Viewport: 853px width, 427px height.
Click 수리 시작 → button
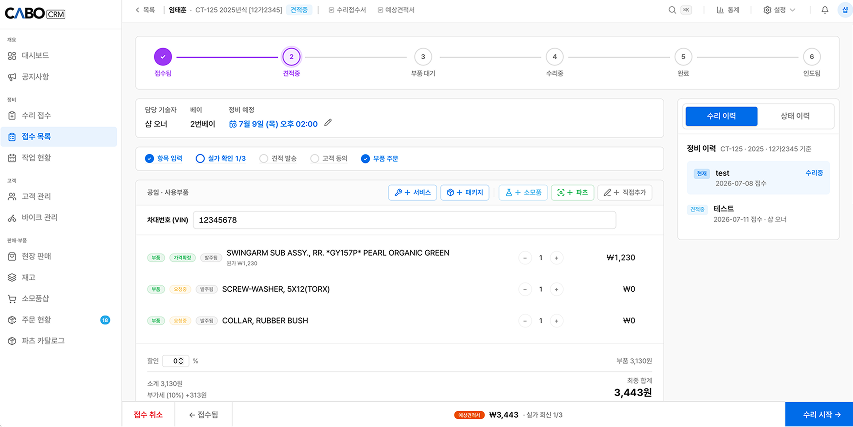(819, 414)
